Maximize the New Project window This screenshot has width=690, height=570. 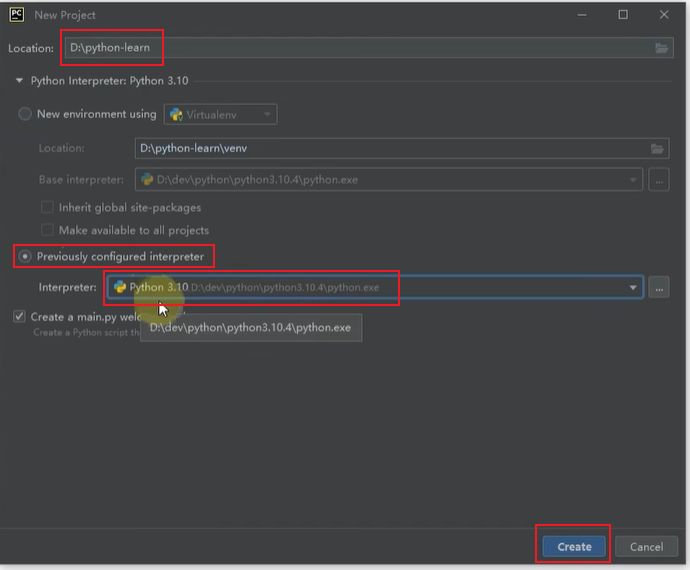coord(623,14)
